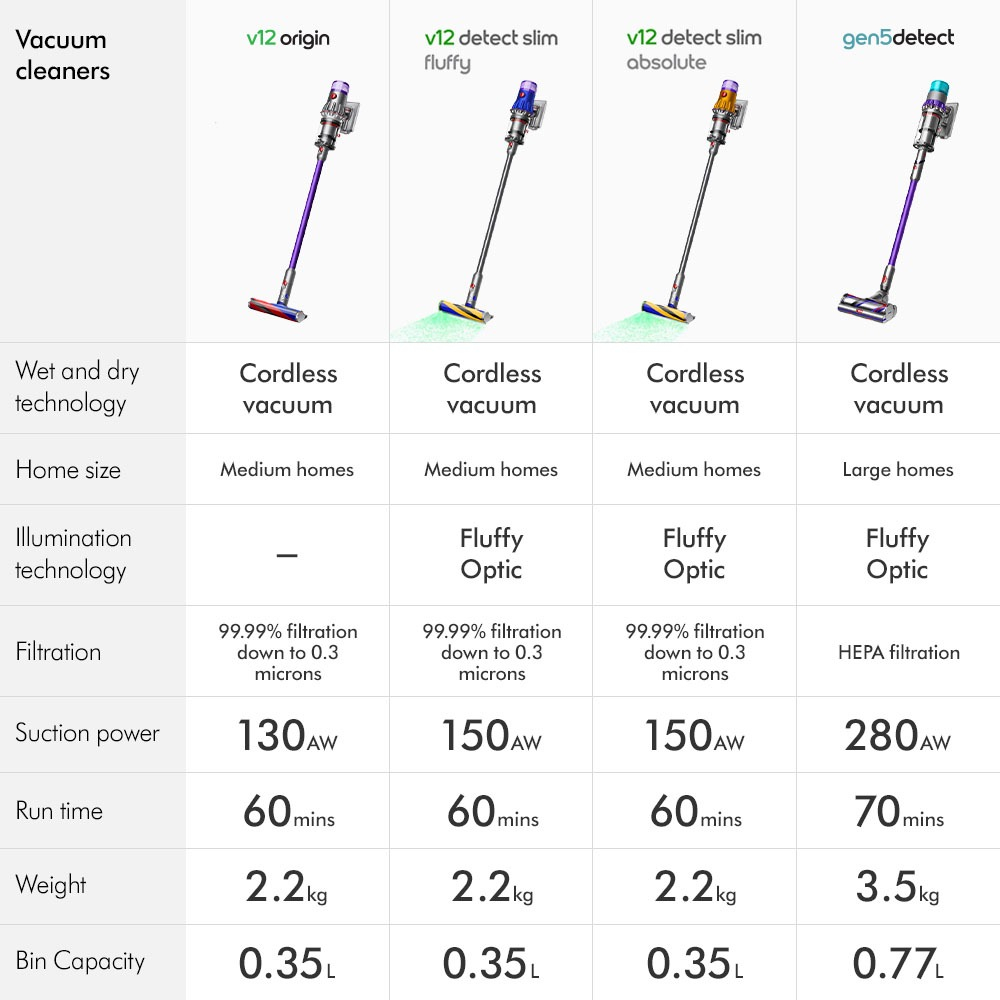Choose the Suction power row label

pos(87,733)
